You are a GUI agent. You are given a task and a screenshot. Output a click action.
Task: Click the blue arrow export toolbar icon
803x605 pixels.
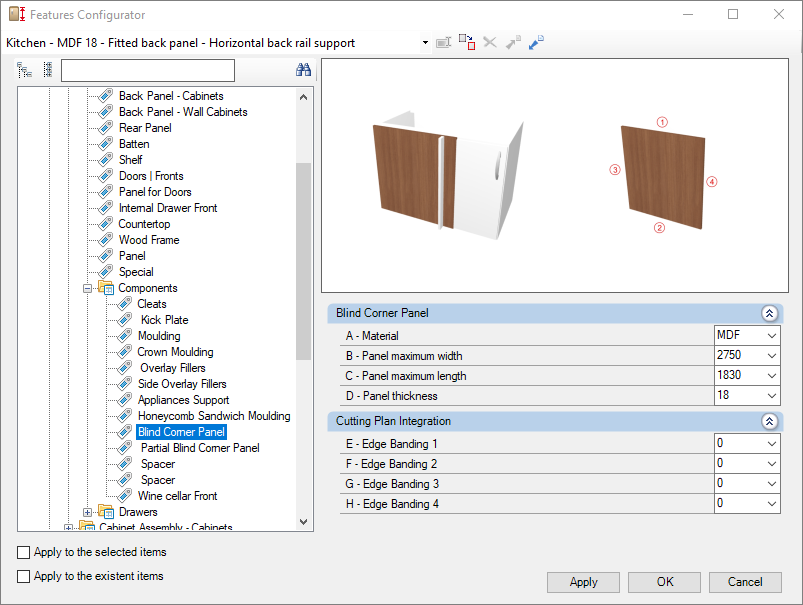pos(536,43)
